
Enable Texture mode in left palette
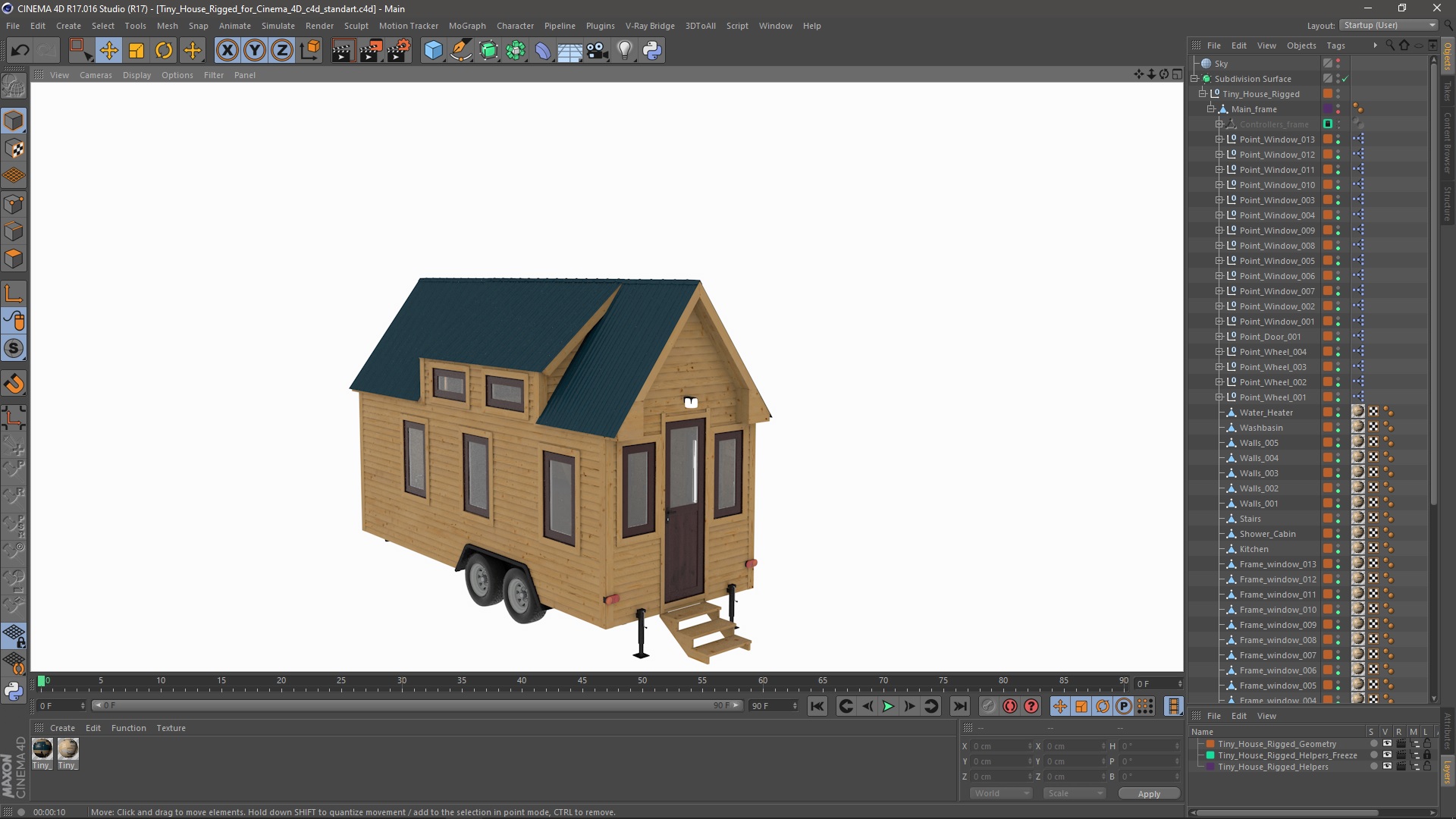(x=14, y=149)
